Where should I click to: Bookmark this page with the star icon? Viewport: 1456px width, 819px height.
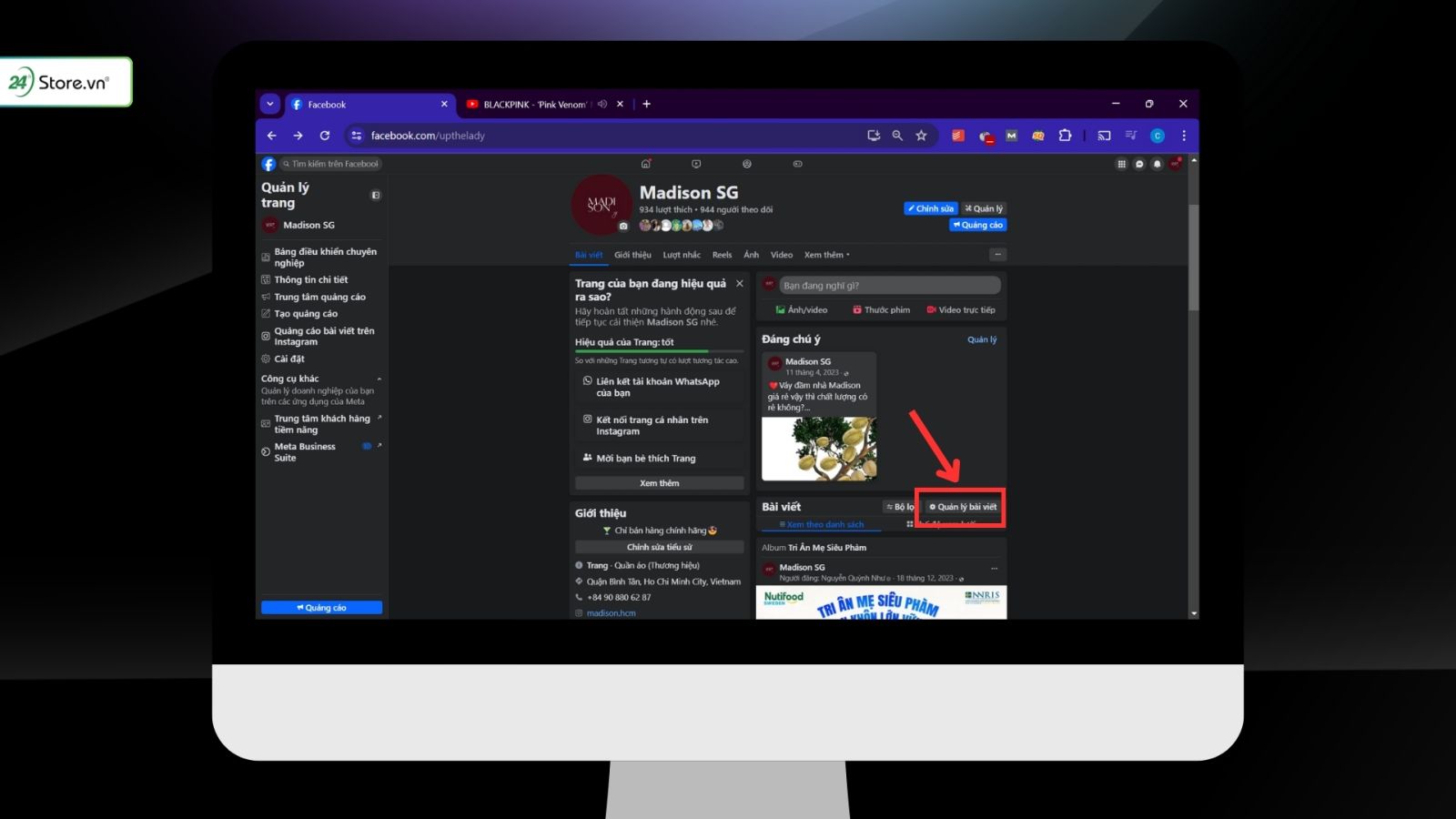[x=921, y=136]
